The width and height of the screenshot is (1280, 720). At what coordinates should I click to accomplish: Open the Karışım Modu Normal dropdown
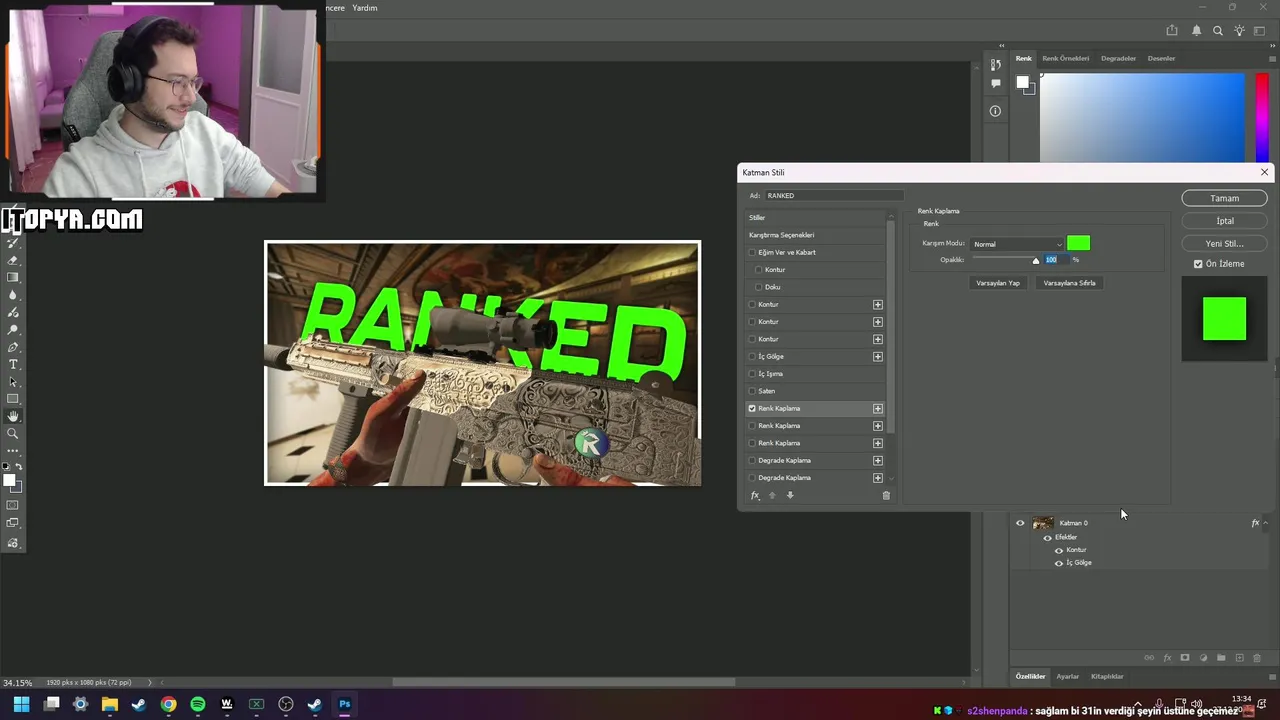pos(1017,244)
